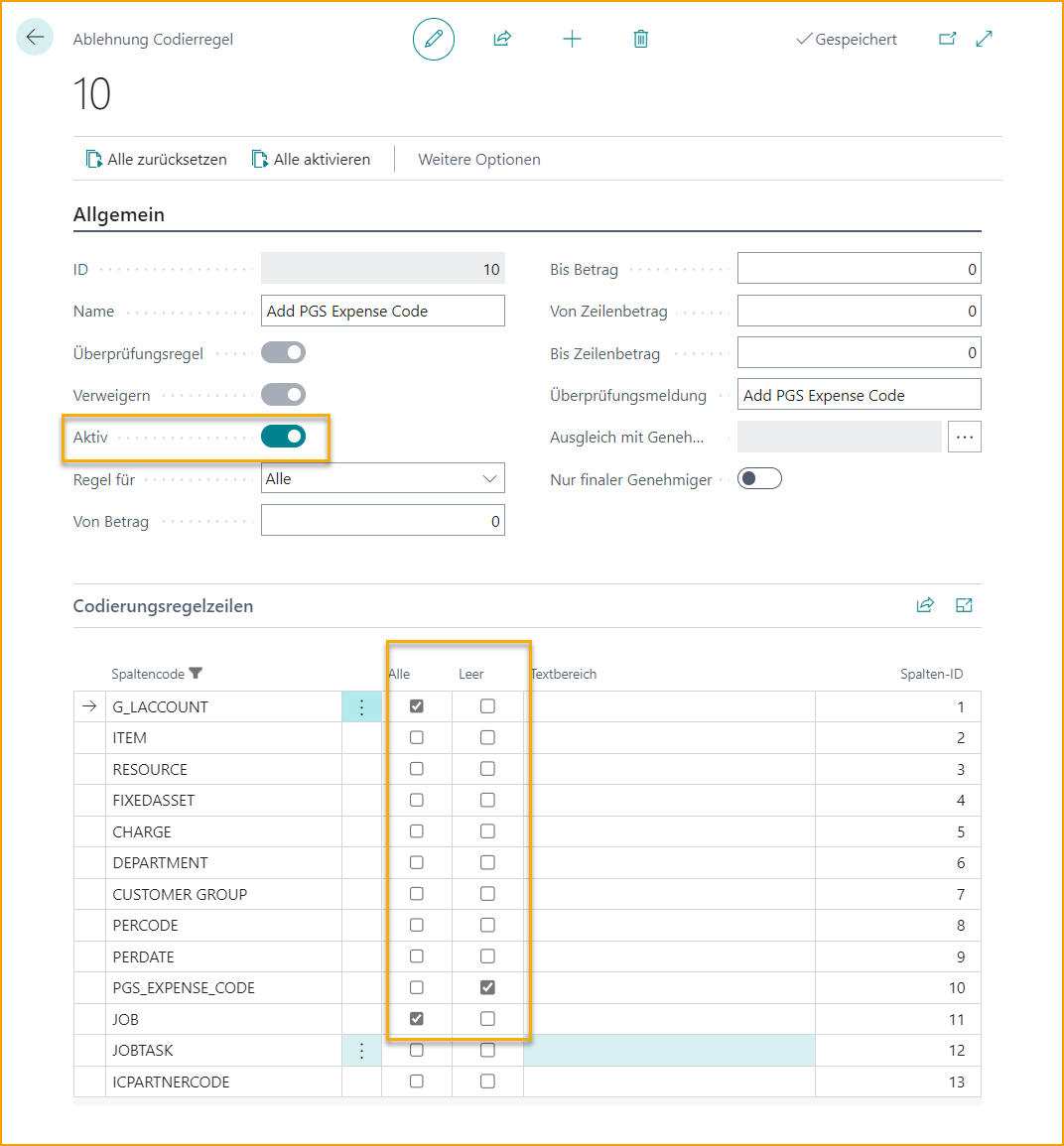Viewport: 1064px width, 1146px height.
Task: Click the Name input field
Action: coord(382,311)
